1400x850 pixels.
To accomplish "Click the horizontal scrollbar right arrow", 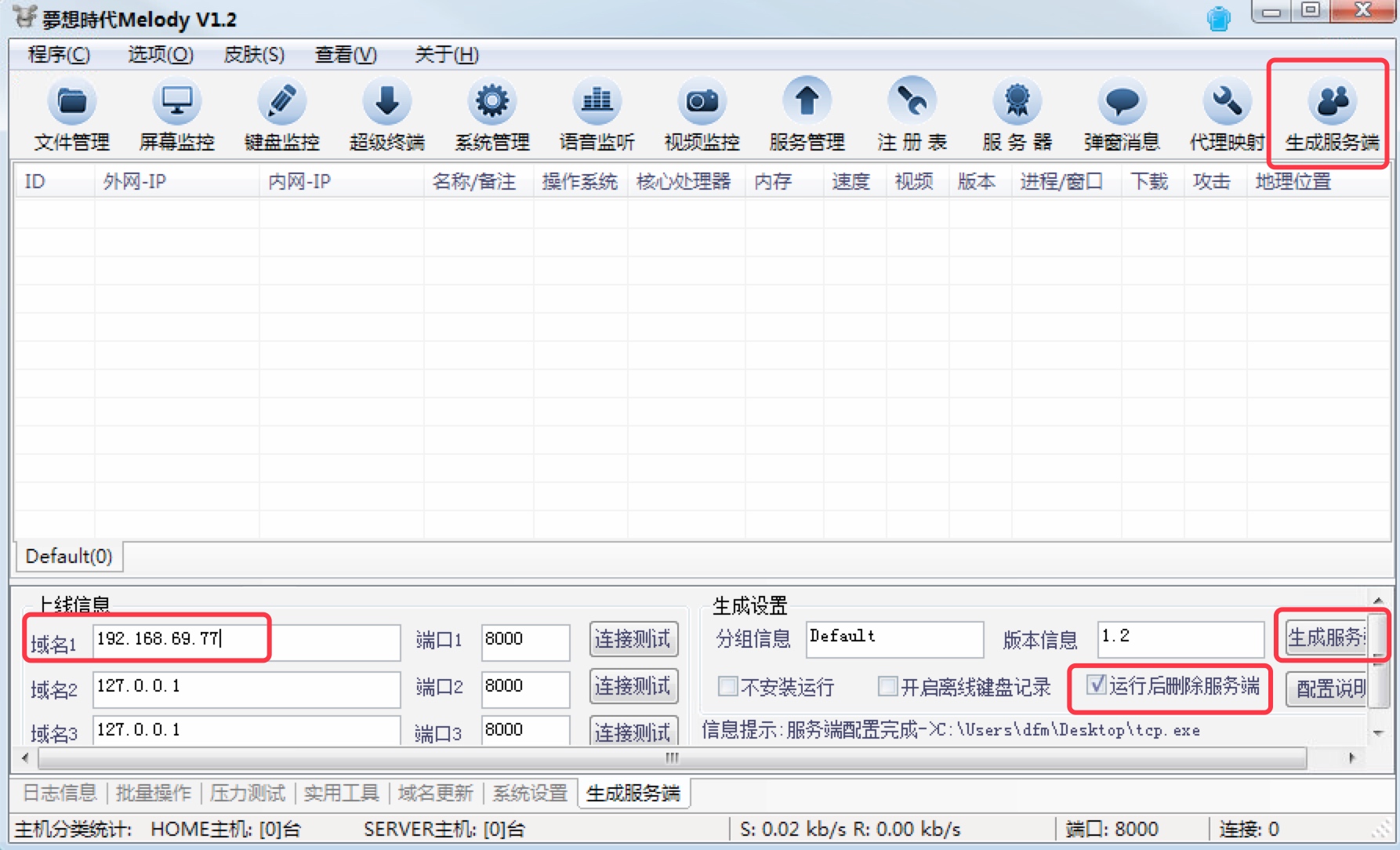I will point(1351,757).
